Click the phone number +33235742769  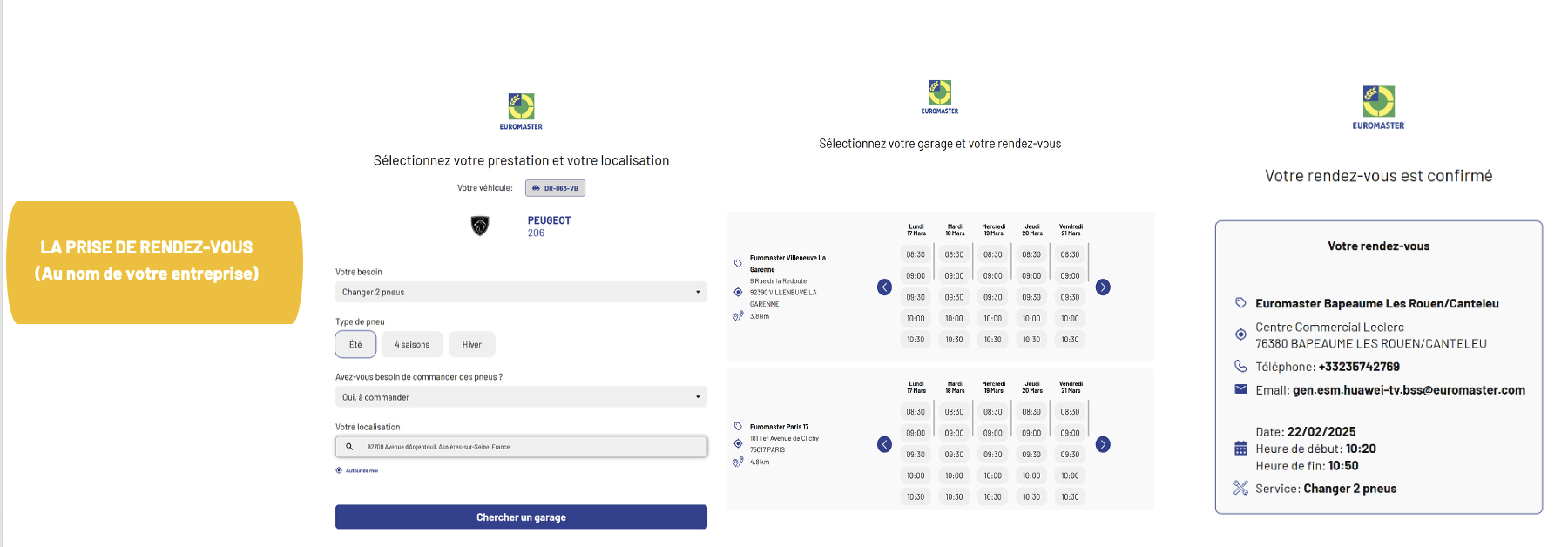[1359, 367]
